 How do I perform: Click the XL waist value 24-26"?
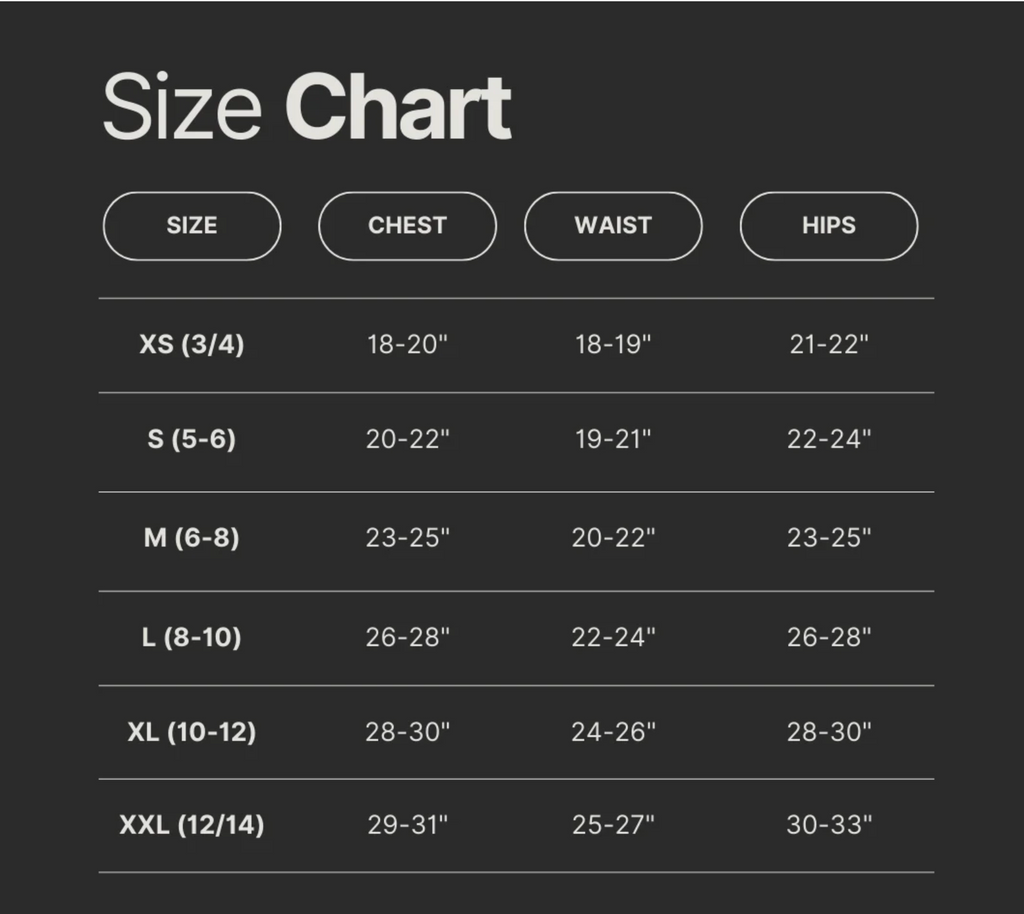[613, 732]
